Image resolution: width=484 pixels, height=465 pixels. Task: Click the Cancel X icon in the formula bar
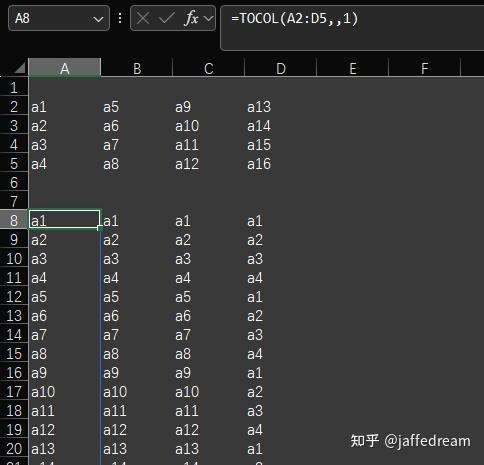click(x=143, y=18)
